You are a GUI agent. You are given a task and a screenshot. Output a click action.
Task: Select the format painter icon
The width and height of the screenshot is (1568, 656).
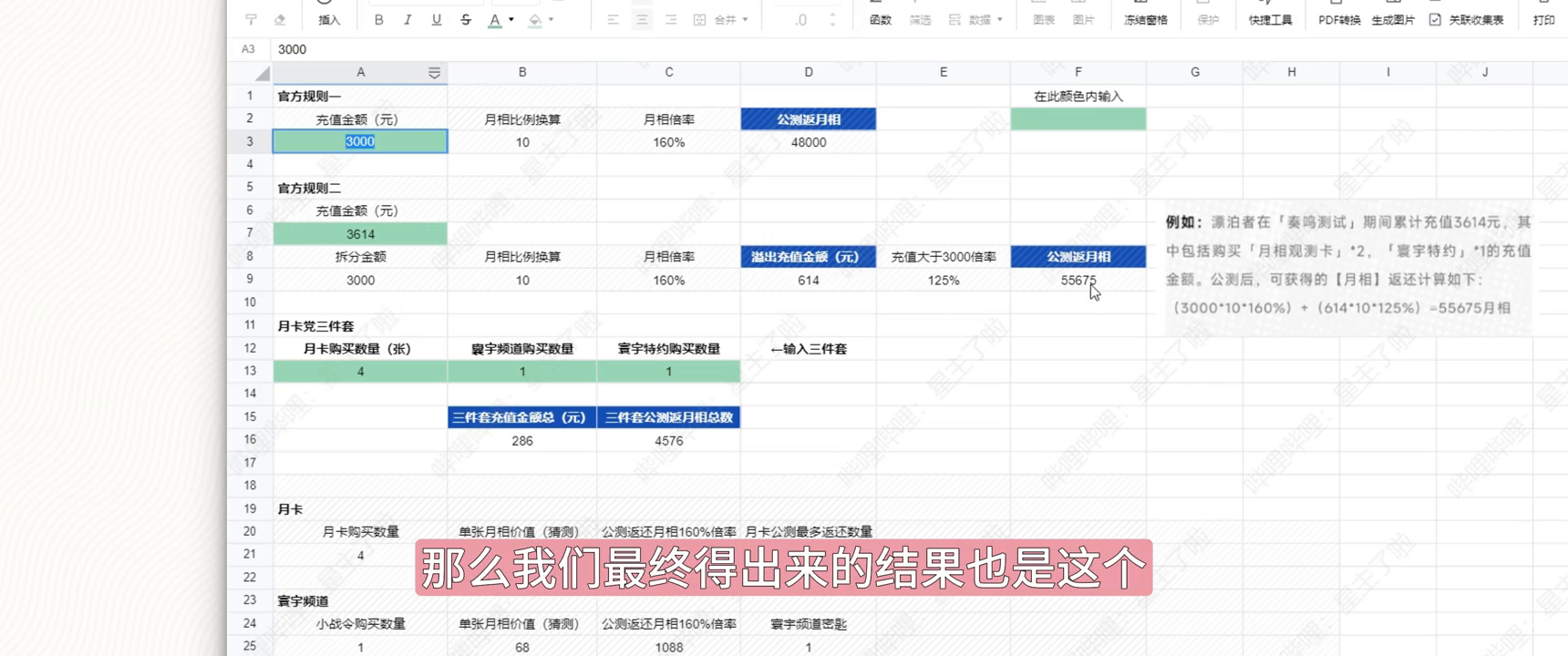pos(251,19)
